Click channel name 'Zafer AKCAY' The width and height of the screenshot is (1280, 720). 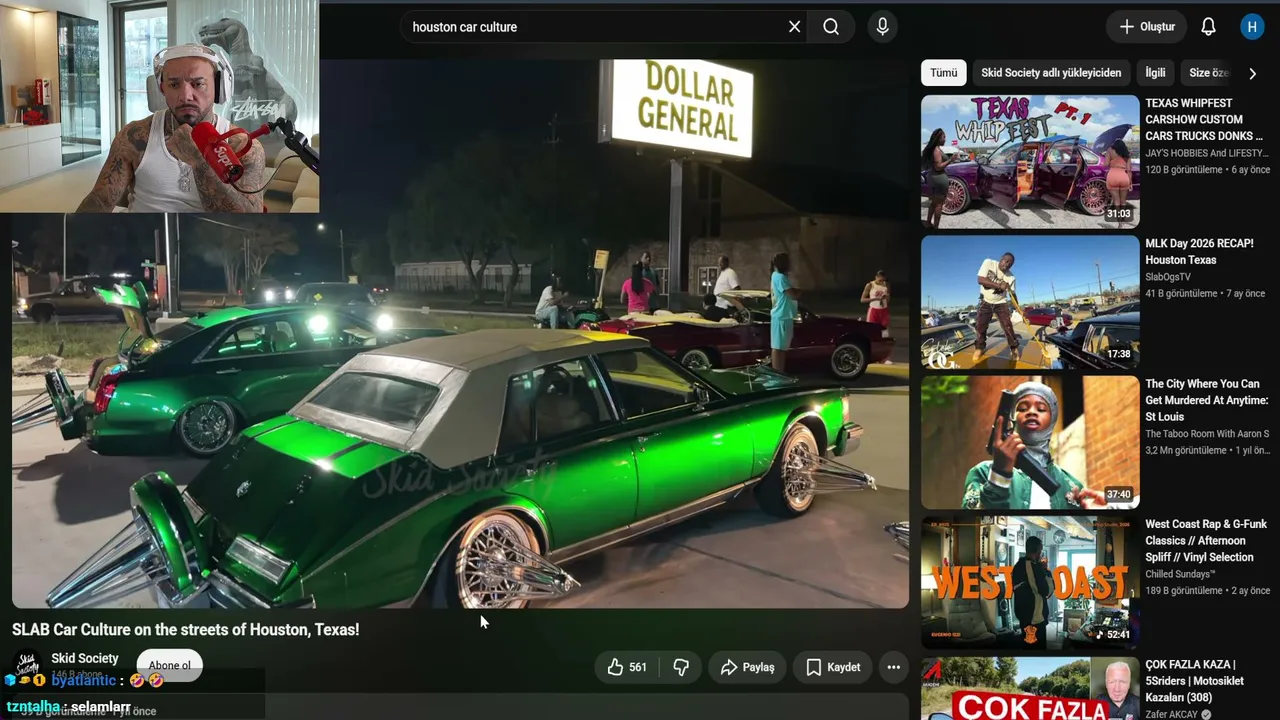point(1172,715)
